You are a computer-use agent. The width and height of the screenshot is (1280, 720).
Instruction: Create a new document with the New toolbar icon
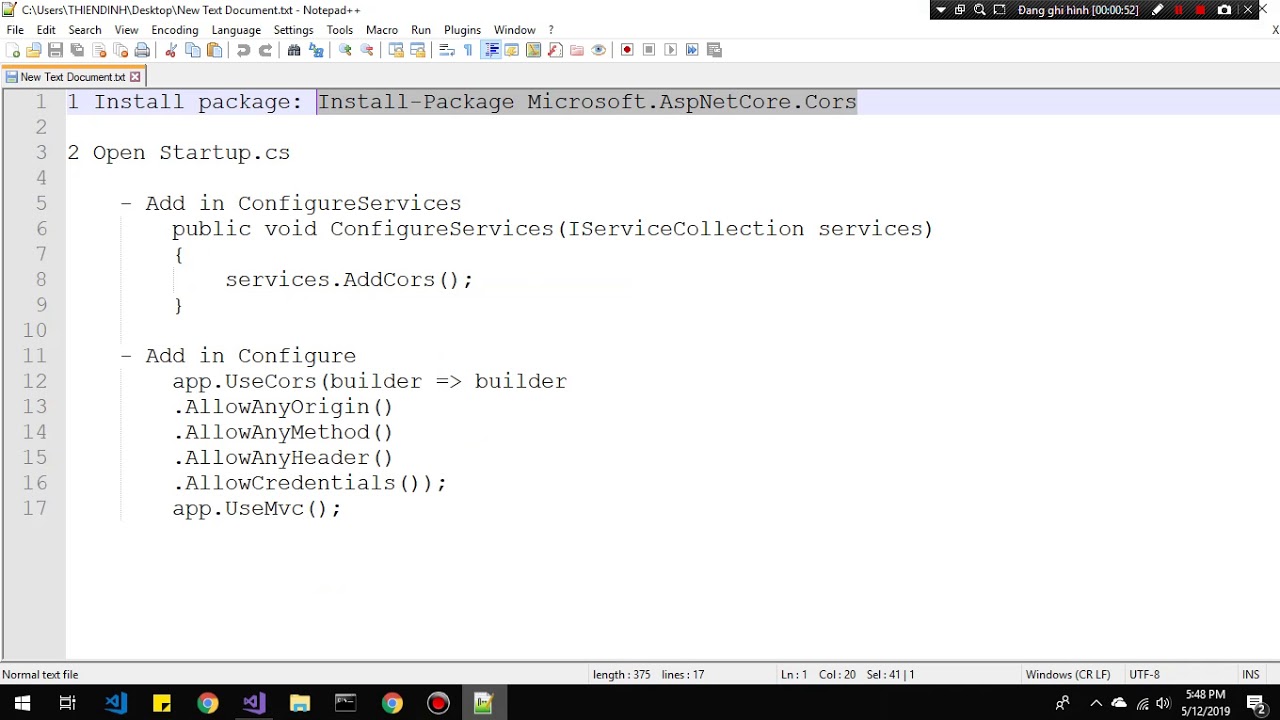[x=13, y=50]
